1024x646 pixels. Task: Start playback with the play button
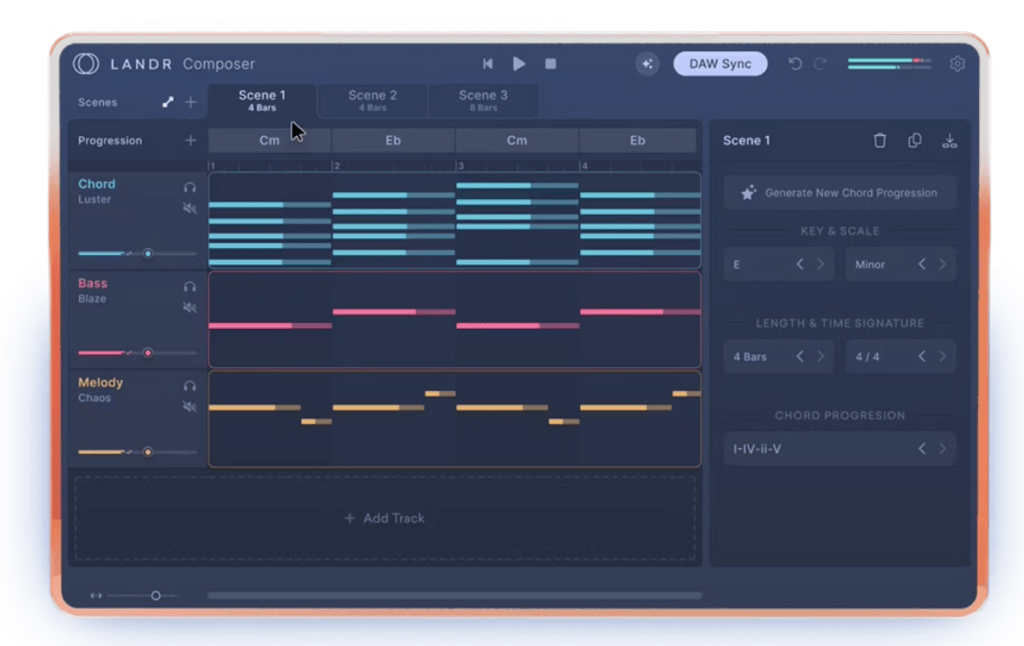click(519, 63)
